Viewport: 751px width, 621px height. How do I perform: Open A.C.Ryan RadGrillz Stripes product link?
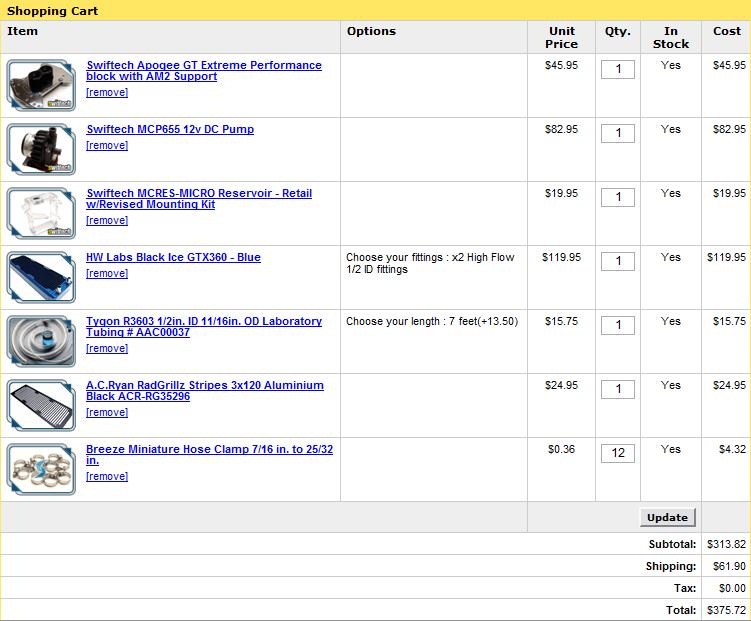205,391
